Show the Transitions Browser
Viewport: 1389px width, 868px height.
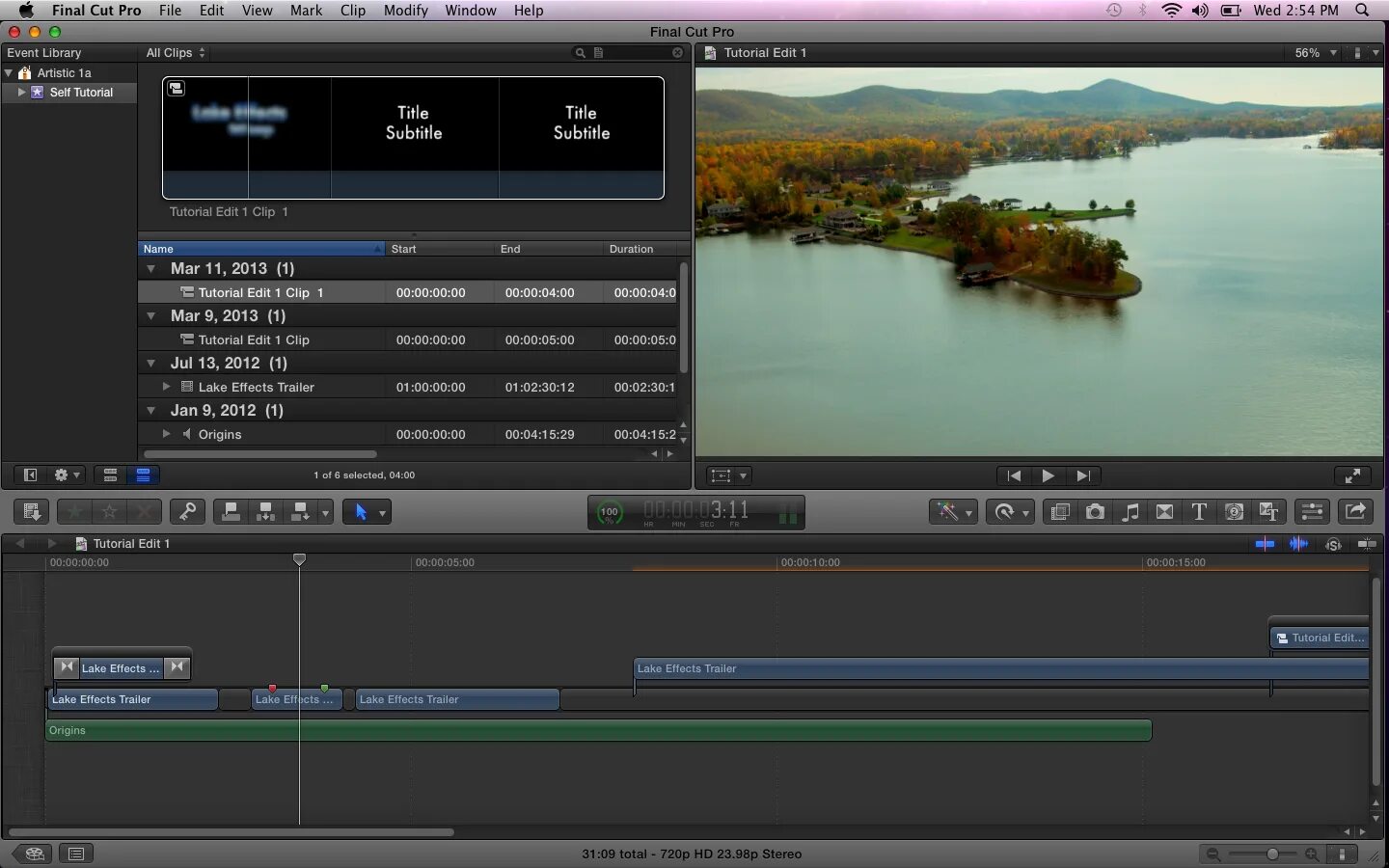pyautogui.click(x=1164, y=512)
